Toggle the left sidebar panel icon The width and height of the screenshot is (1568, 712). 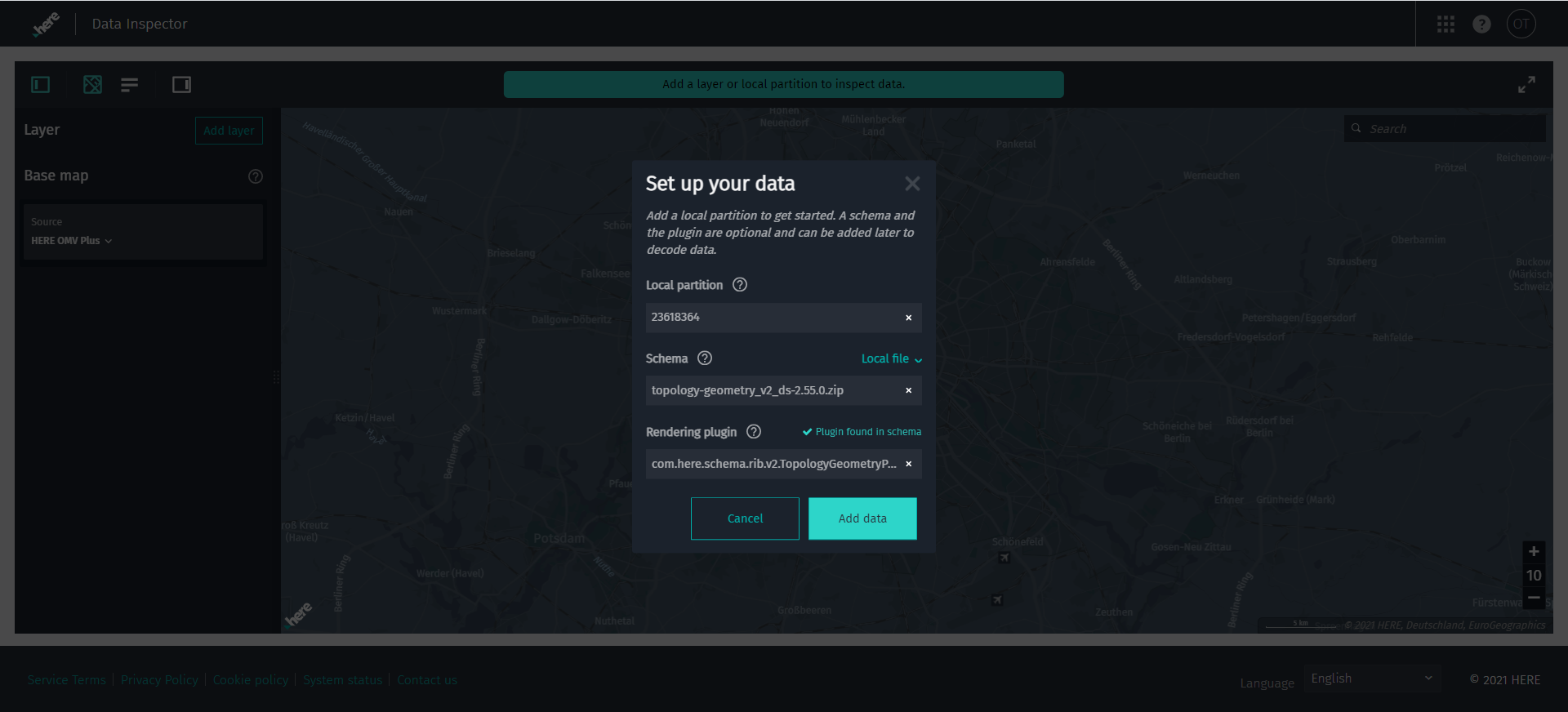click(40, 84)
